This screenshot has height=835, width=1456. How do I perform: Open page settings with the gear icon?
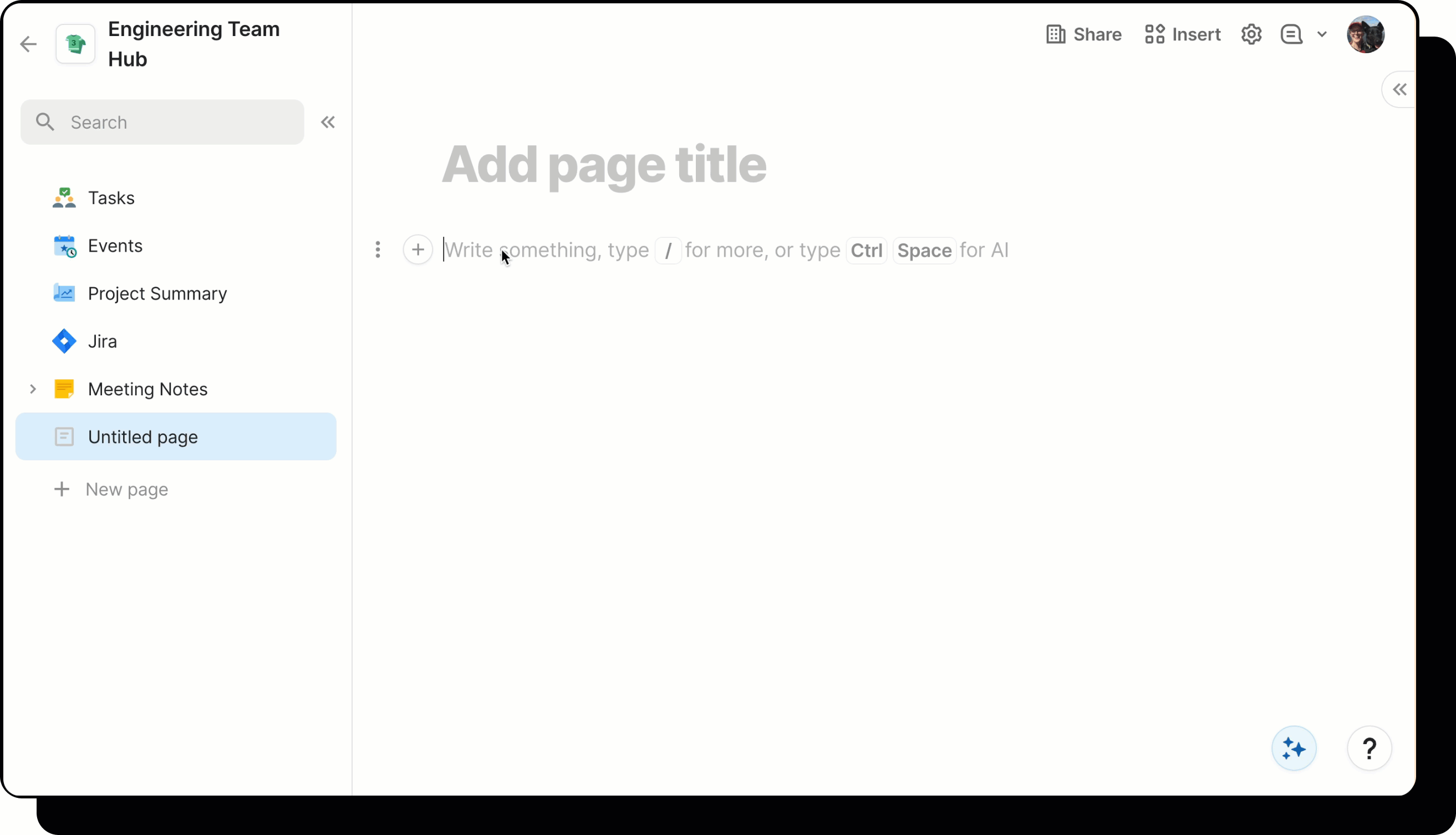click(x=1252, y=34)
